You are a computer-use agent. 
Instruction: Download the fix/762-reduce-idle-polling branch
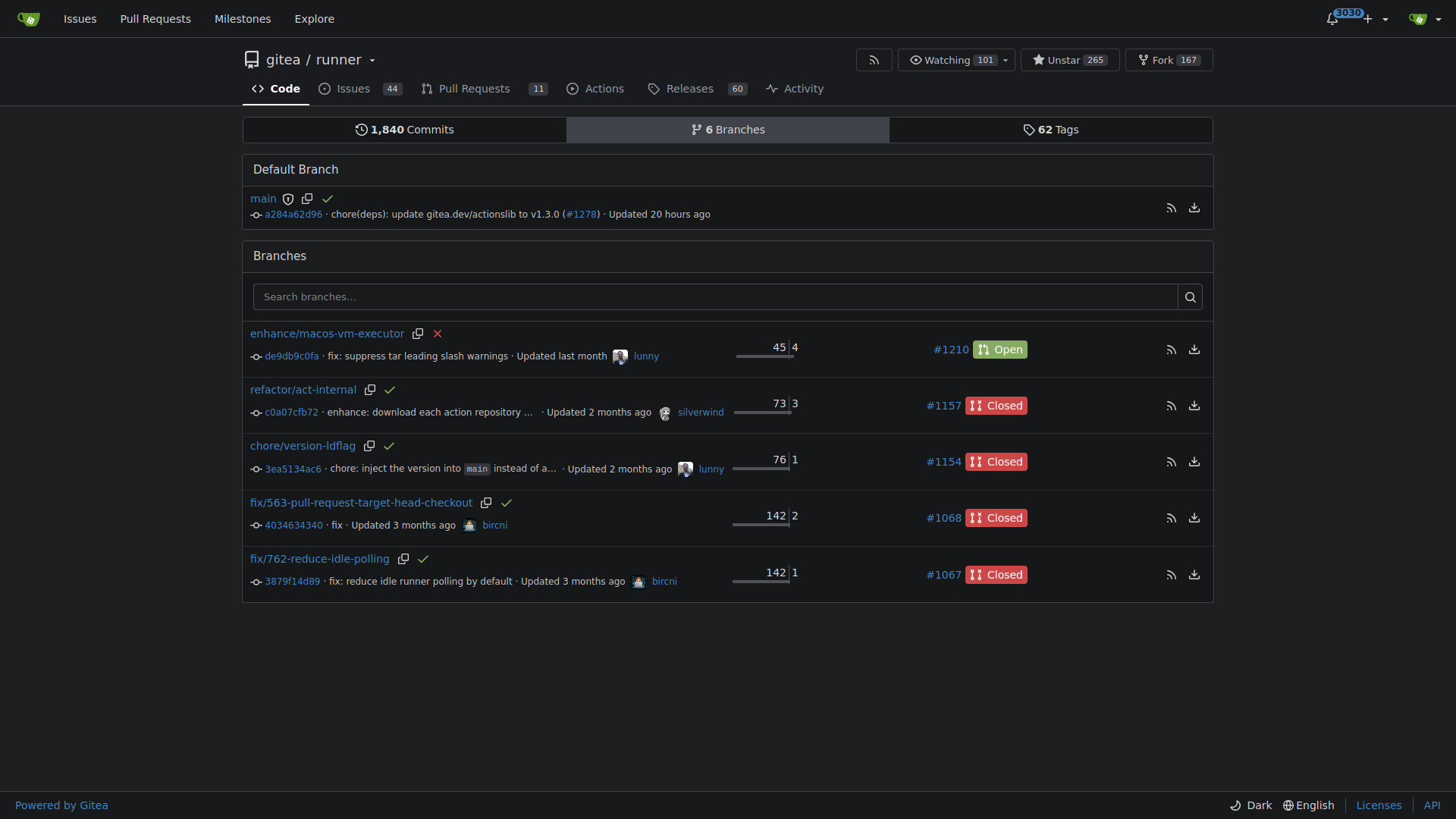pyautogui.click(x=1194, y=575)
